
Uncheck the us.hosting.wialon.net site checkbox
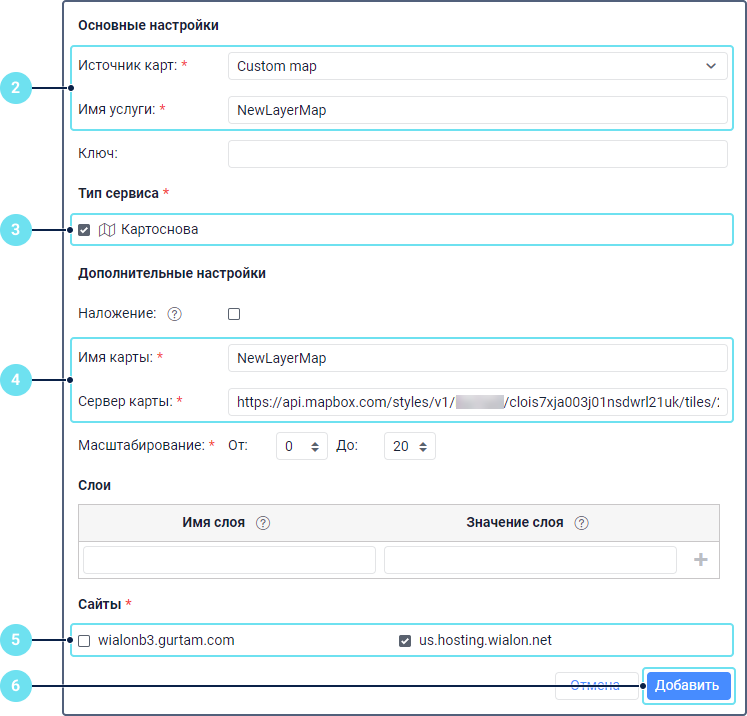click(405, 641)
